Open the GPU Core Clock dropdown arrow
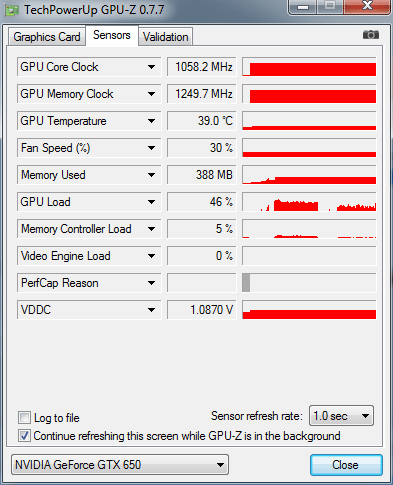The width and height of the screenshot is (393, 485). tap(151, 67)
